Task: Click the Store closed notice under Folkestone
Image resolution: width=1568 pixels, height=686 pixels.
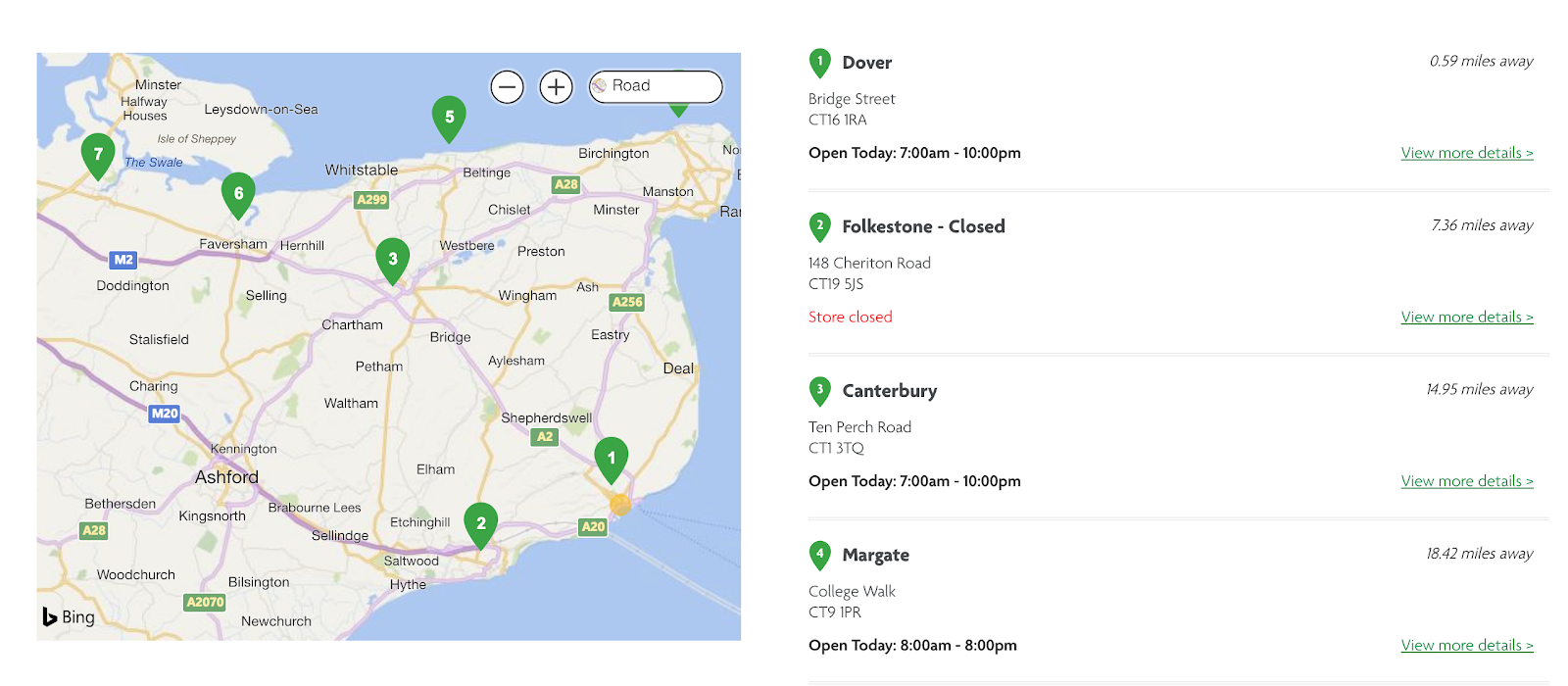Action: [x=850, y=316]
